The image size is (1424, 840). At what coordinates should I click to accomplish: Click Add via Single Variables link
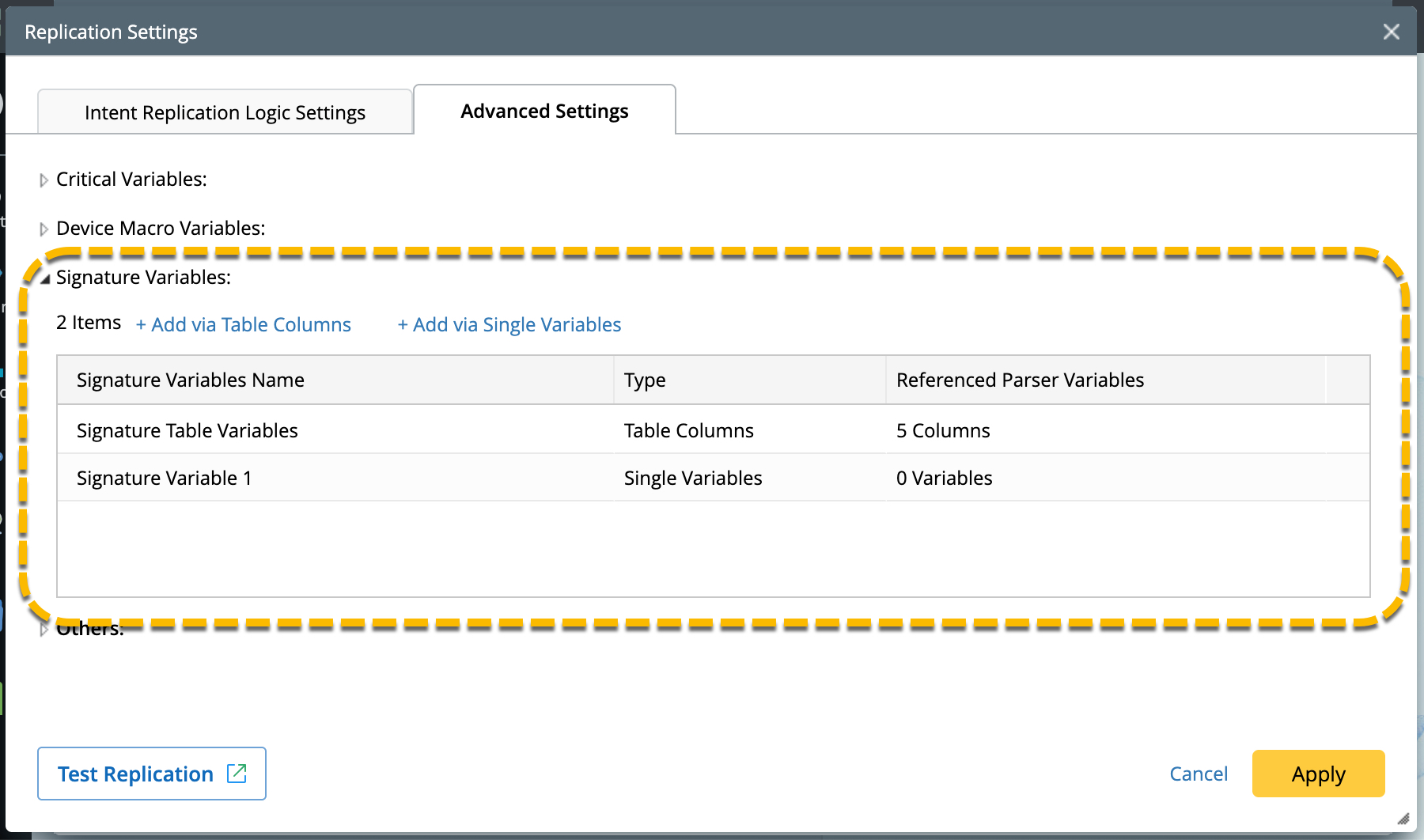509,324
